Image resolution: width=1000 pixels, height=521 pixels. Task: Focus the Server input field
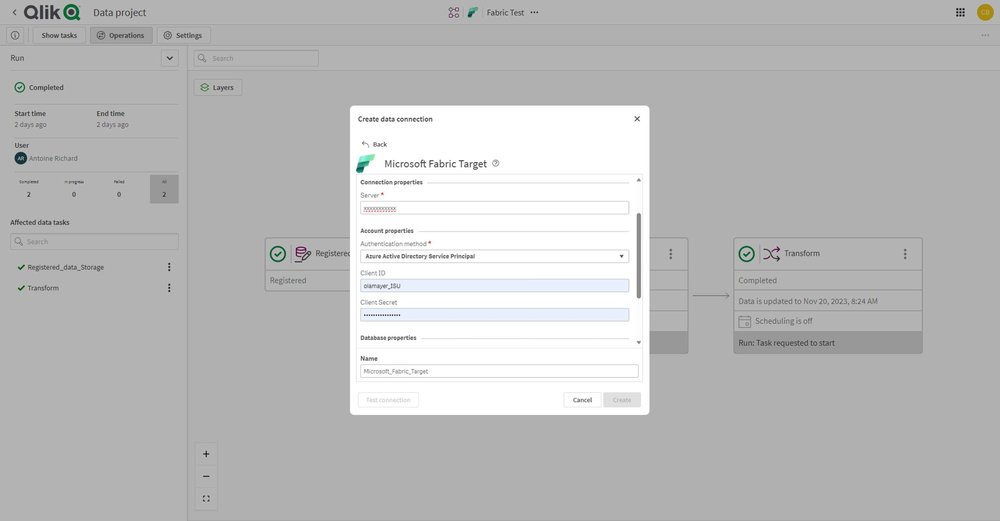pos(494,209)
